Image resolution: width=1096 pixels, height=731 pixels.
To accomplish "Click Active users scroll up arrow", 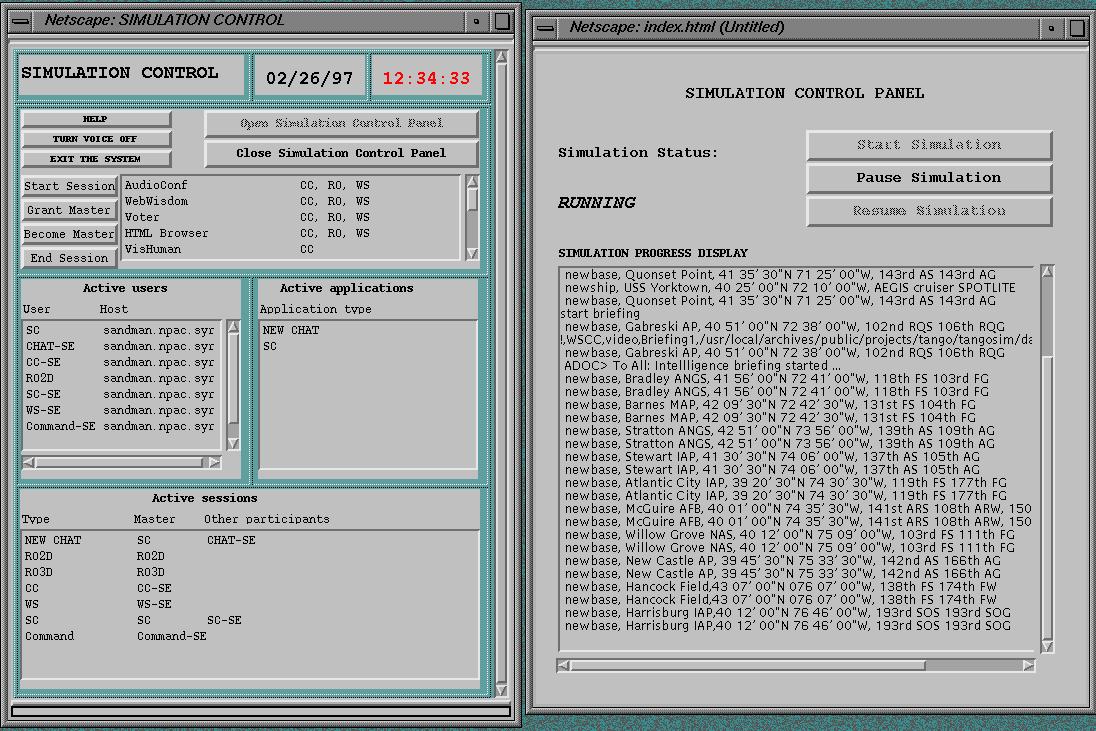I will [x=233, y=326].
